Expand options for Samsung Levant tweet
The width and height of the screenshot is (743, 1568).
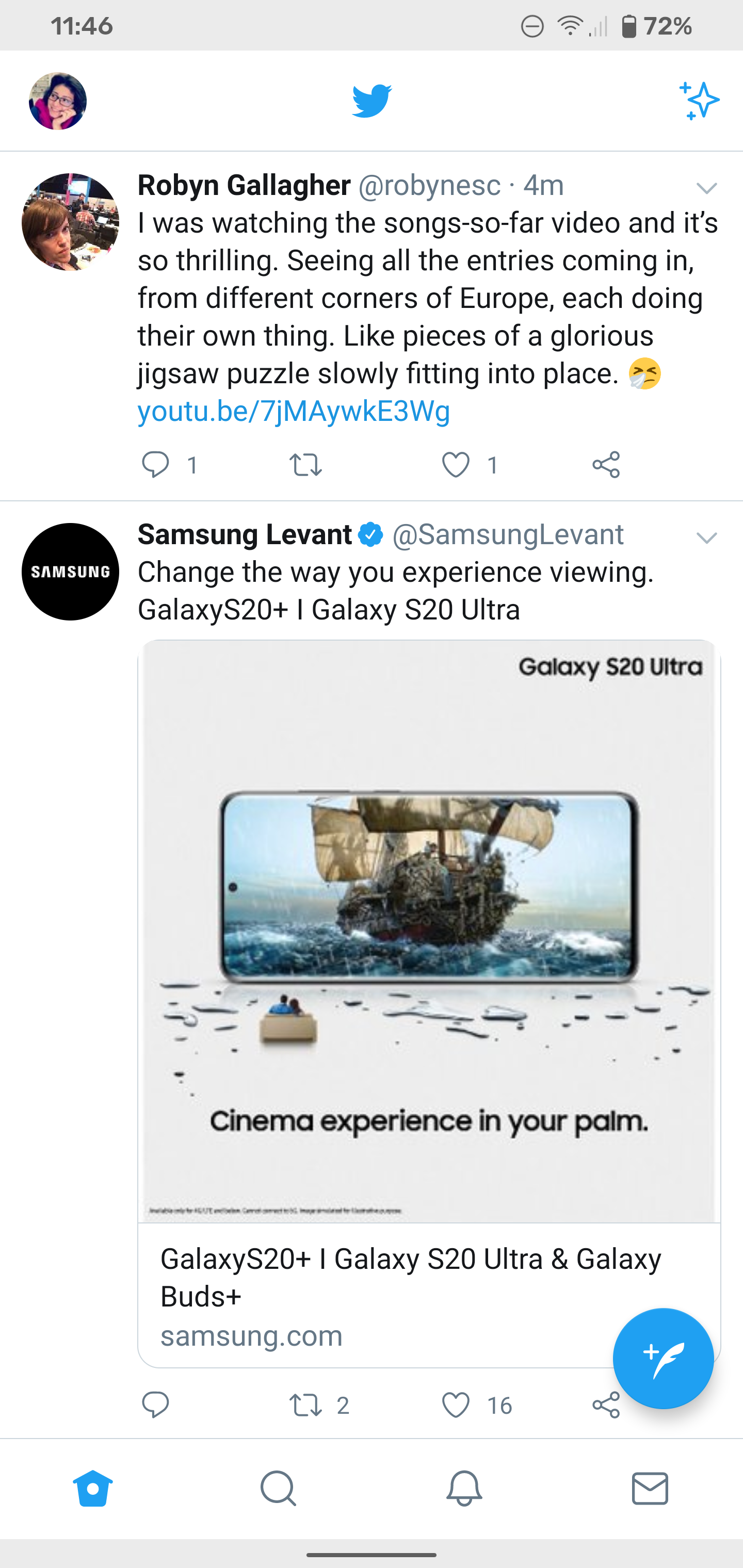point(706,537)
